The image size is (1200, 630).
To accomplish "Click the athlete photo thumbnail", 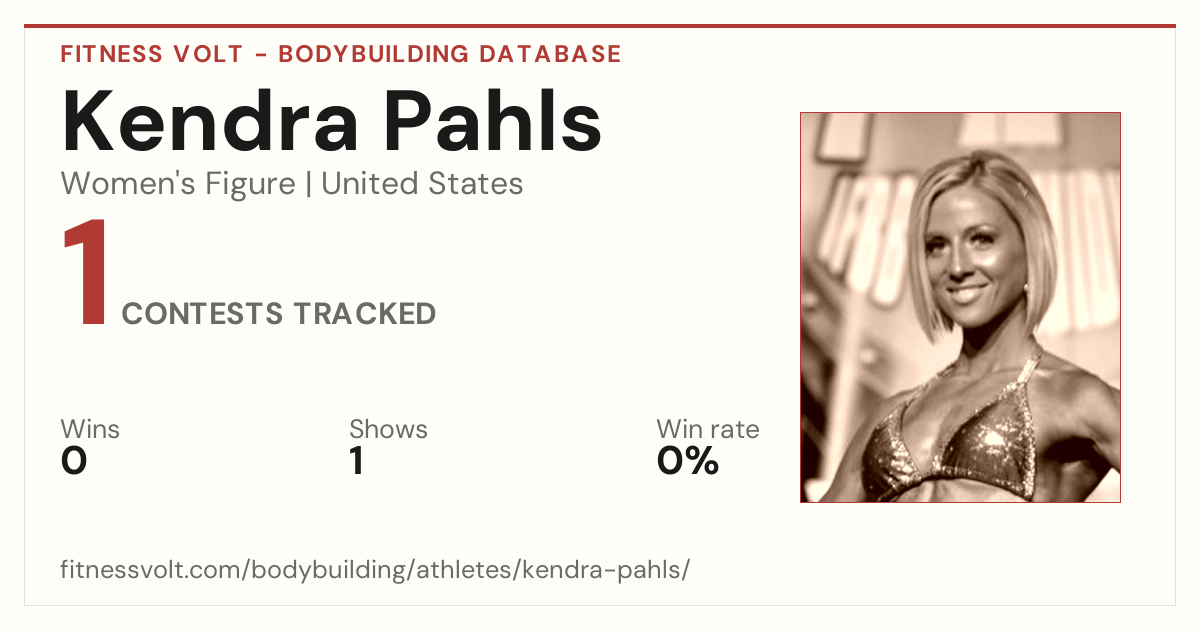I will tap(960, 307).
